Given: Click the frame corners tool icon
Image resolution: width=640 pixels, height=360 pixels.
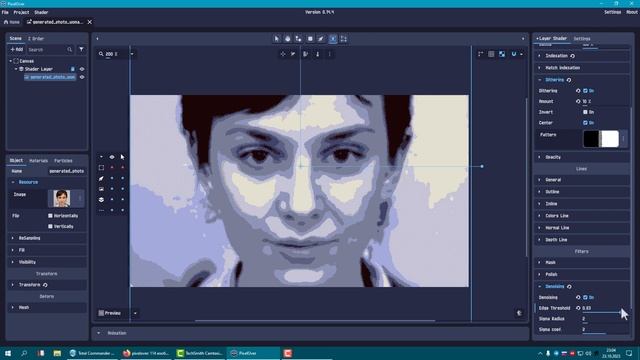Looking at the screenshot, I should pos(344,39).
